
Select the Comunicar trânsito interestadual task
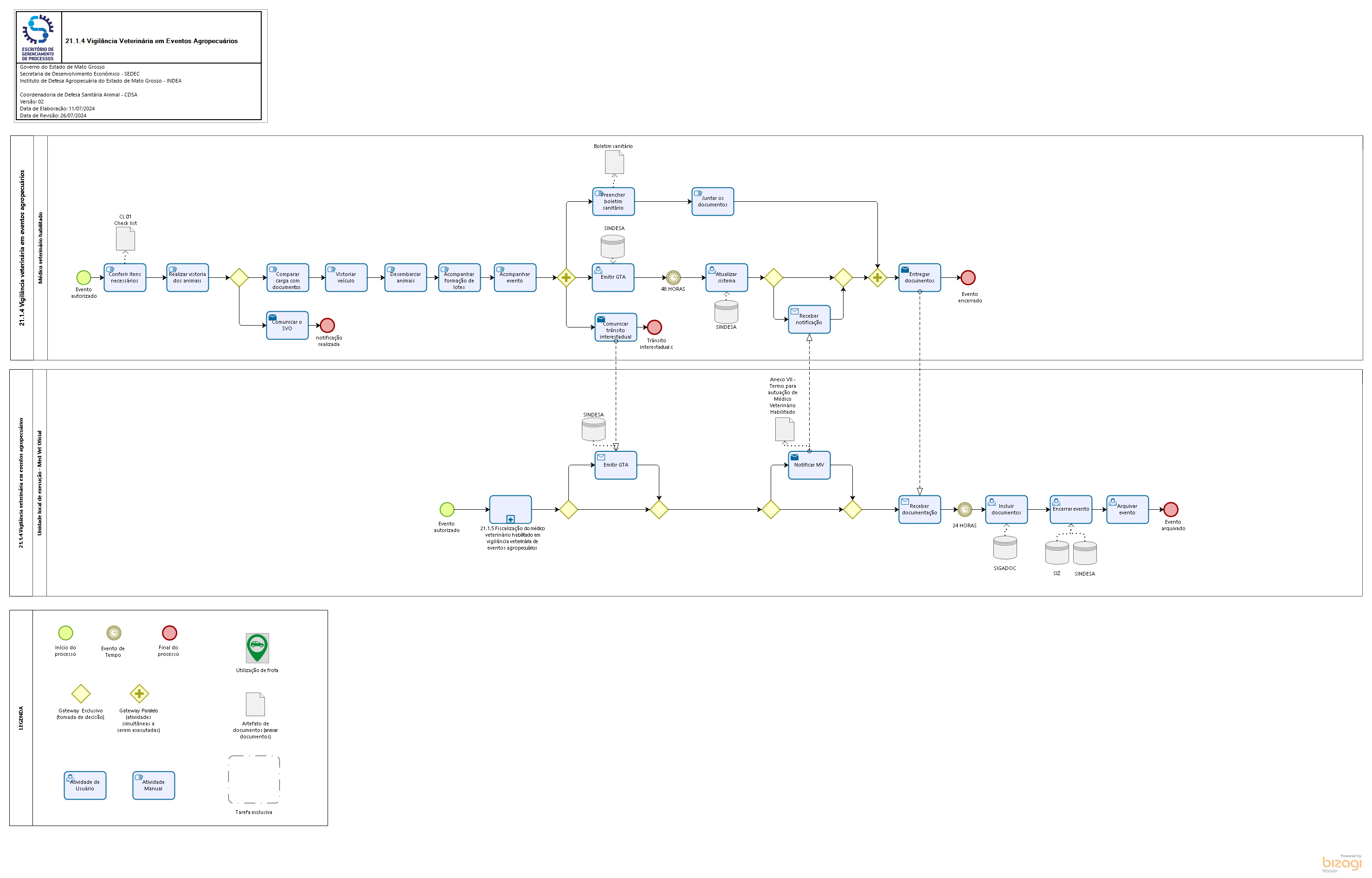tap(616, 327)
